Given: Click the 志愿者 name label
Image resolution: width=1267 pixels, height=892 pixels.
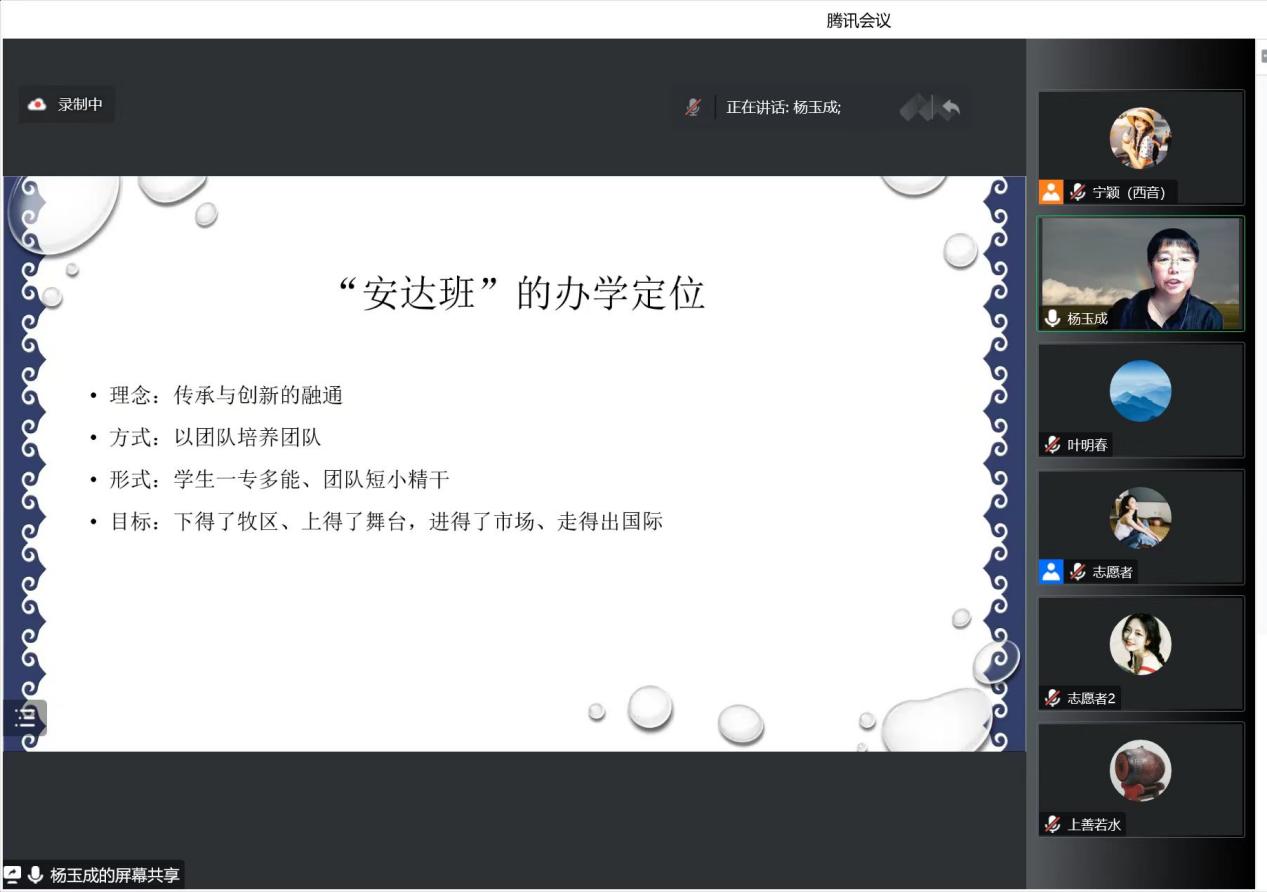Looking at the screenshot, I should [1112, 572].
